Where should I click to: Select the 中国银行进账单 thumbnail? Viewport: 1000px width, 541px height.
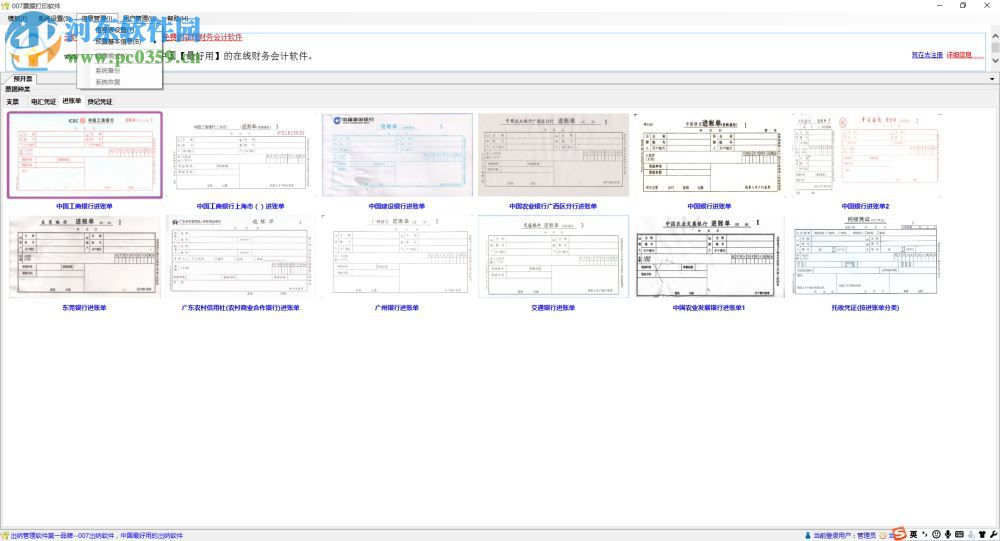pos(709,155)
